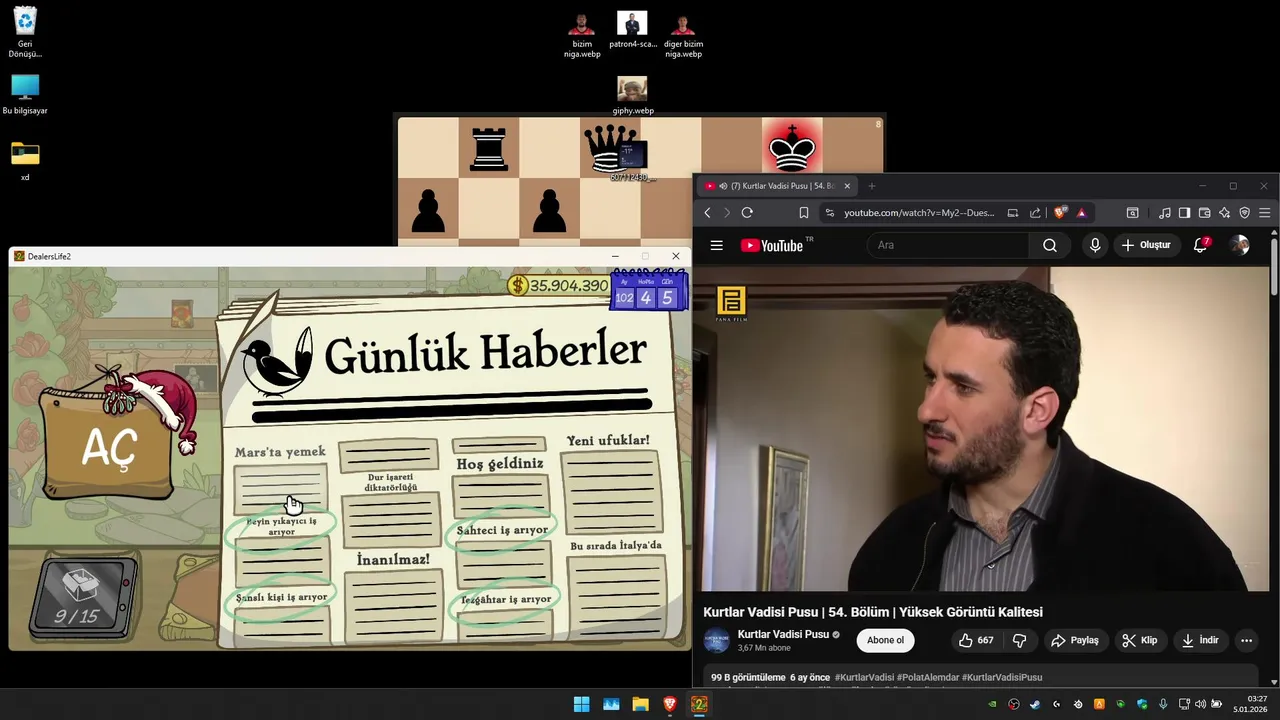Reload the YouTube page
Image resolution: width=1280 pixels, height=720 pixels.
tap(747, 213)
